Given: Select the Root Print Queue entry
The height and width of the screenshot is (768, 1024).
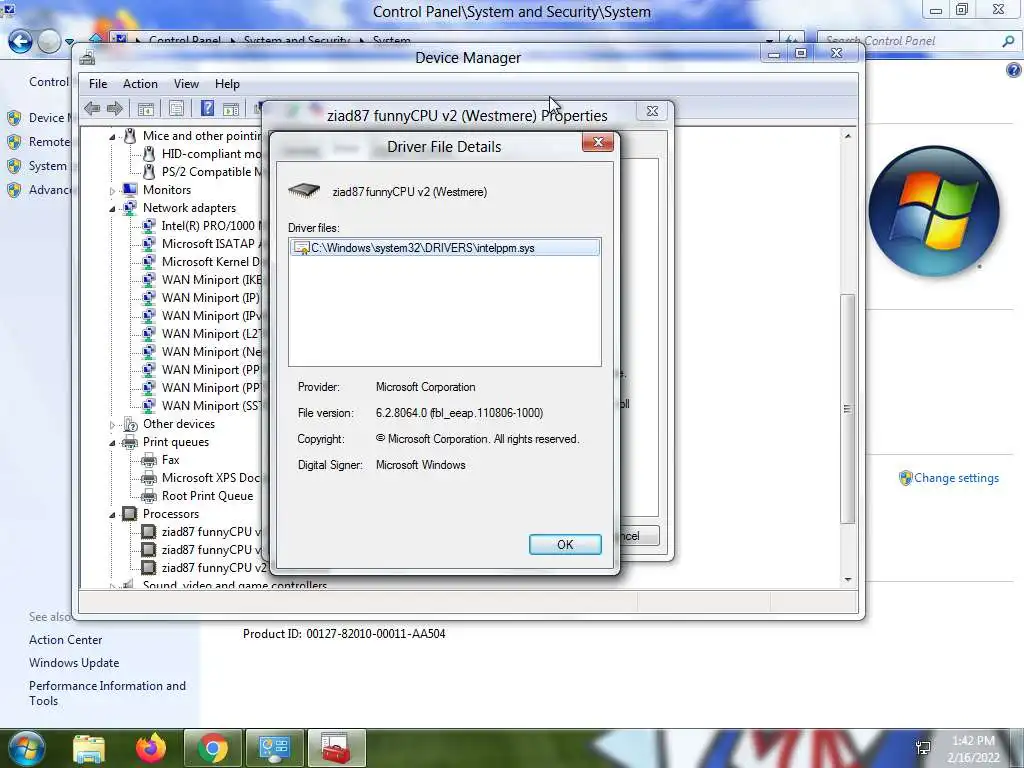Looking at the screenshot, I should (x=207, y=496).
